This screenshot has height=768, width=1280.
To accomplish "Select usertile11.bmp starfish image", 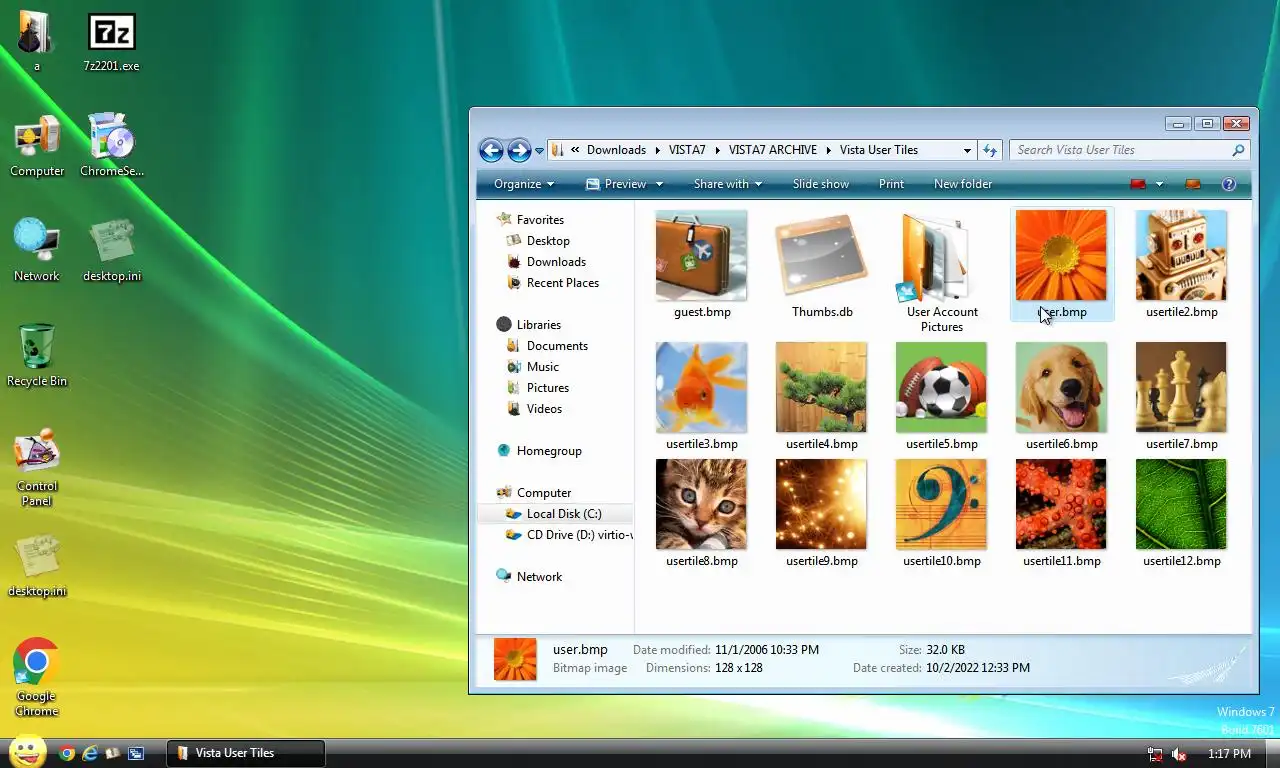I will point(1061,504).
